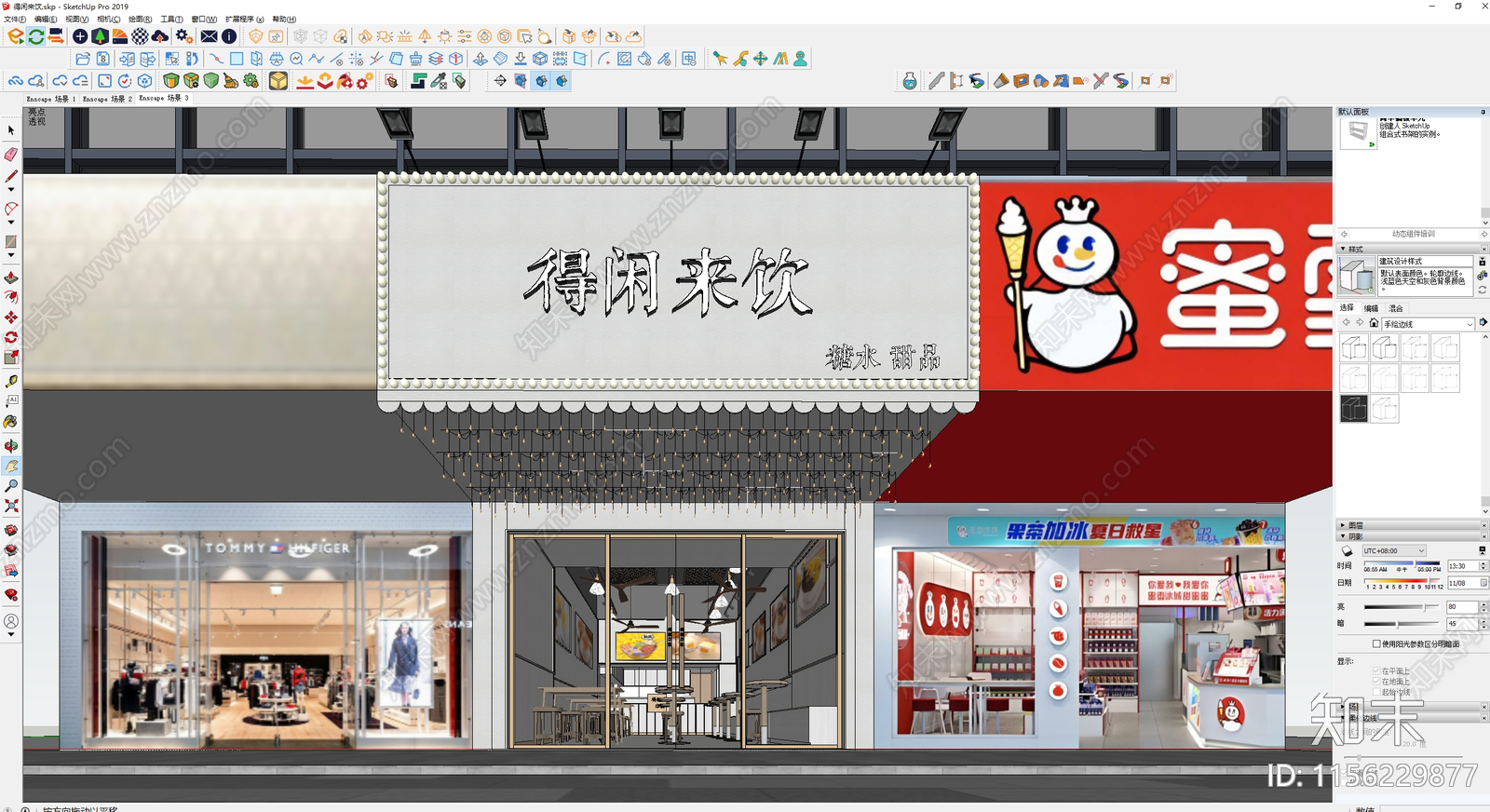Switch to the 编辑 style tab
Screen dimensions: 1490x812
coord(1371,308)
